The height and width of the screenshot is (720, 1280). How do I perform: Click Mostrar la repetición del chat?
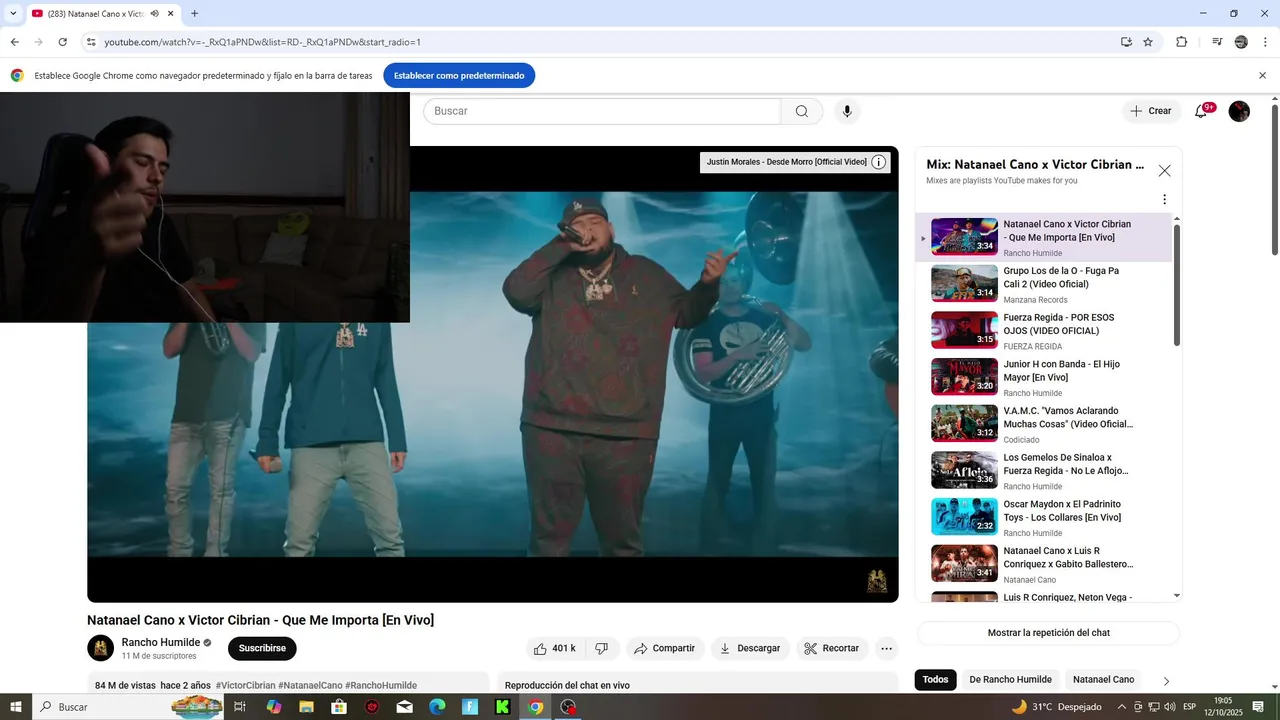point(1048,633)
